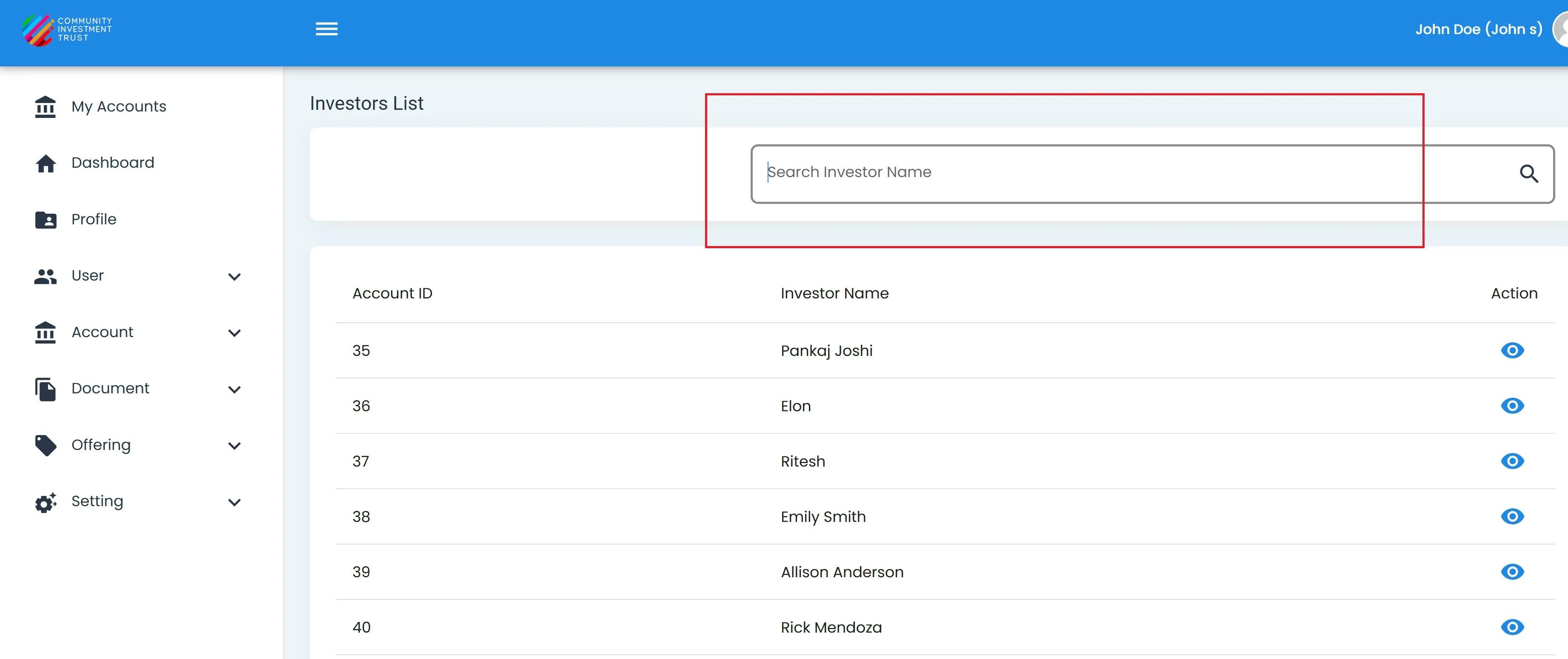The height and width of the screenshot is (659, 1568).
Task: Click the Dashboard home icon
Action: (46, 163)
